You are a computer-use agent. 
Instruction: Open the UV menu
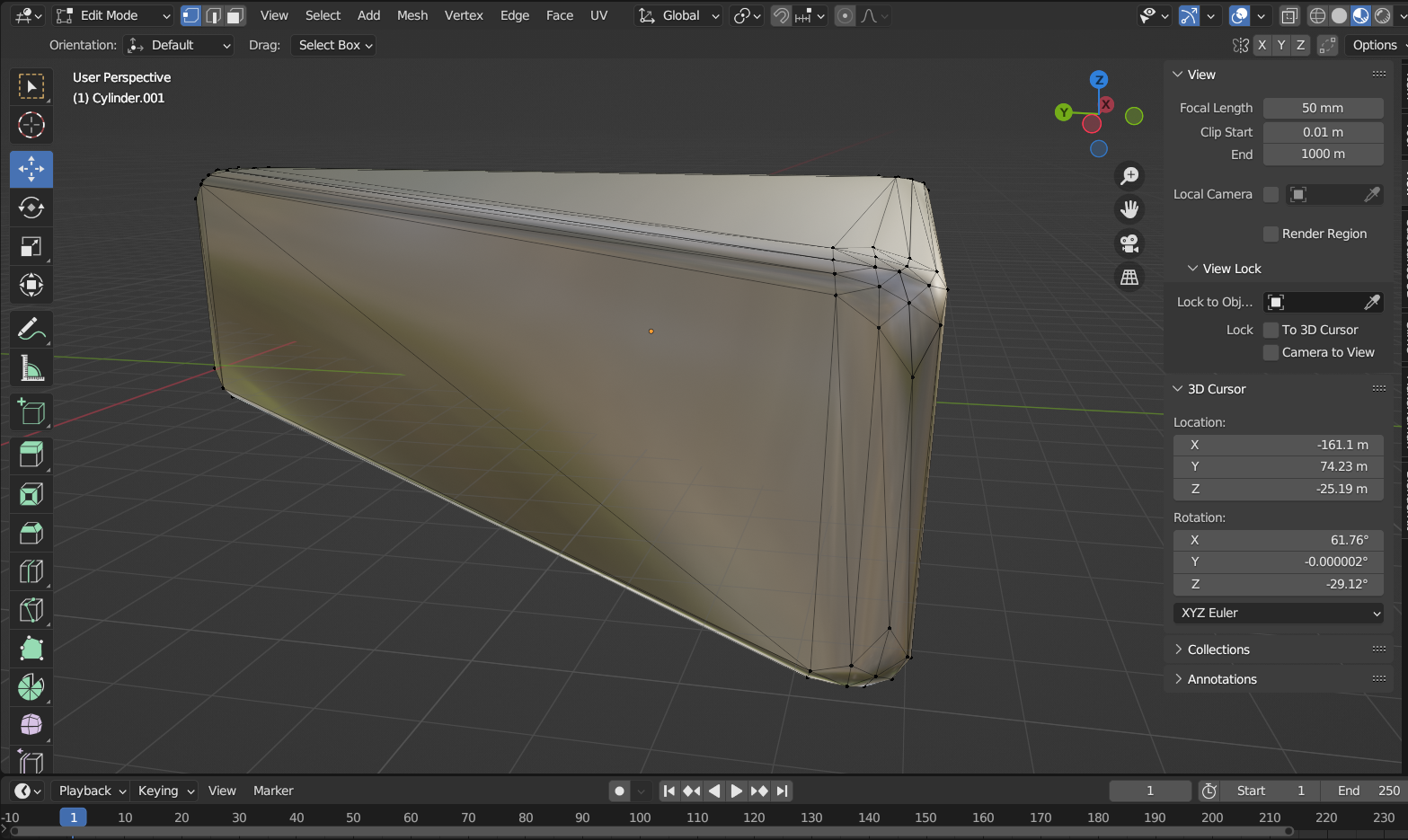(x=598, y=15)
